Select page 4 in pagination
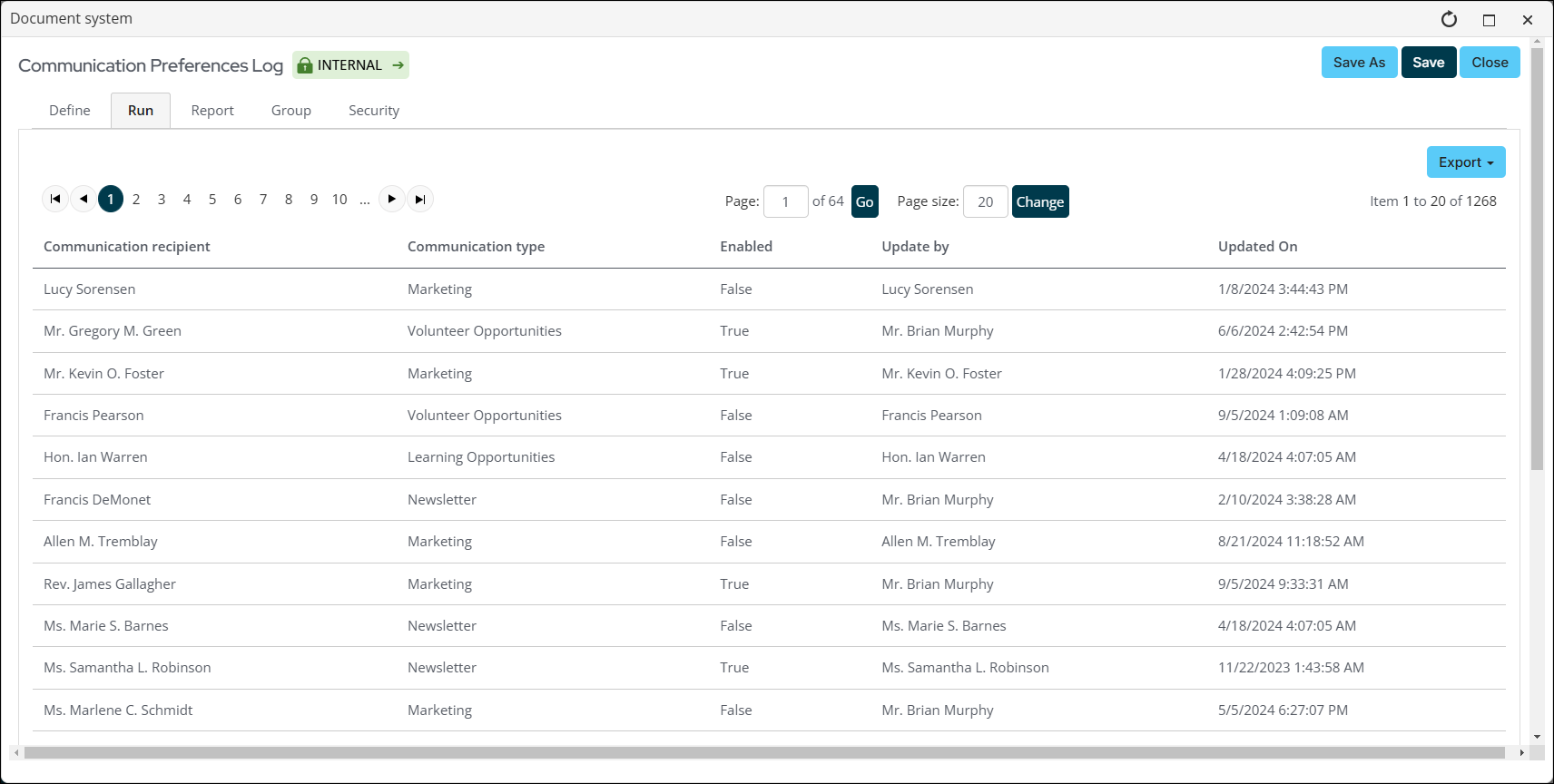 (187, 199)
